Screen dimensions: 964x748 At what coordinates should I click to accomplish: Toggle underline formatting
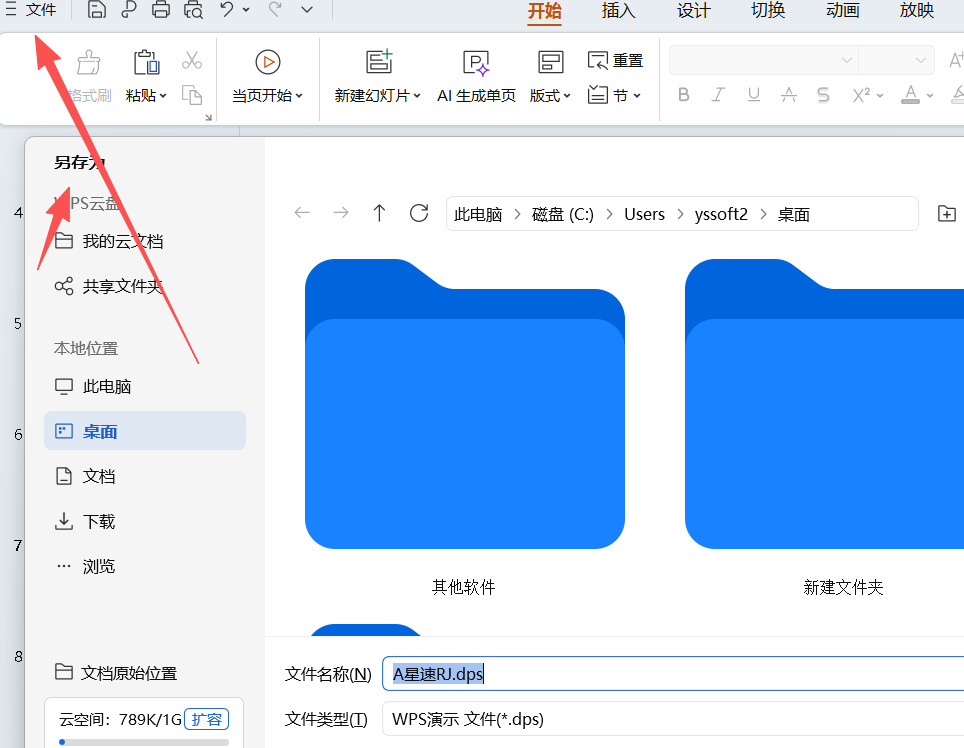pyautogui.click(x=754, y=95)
